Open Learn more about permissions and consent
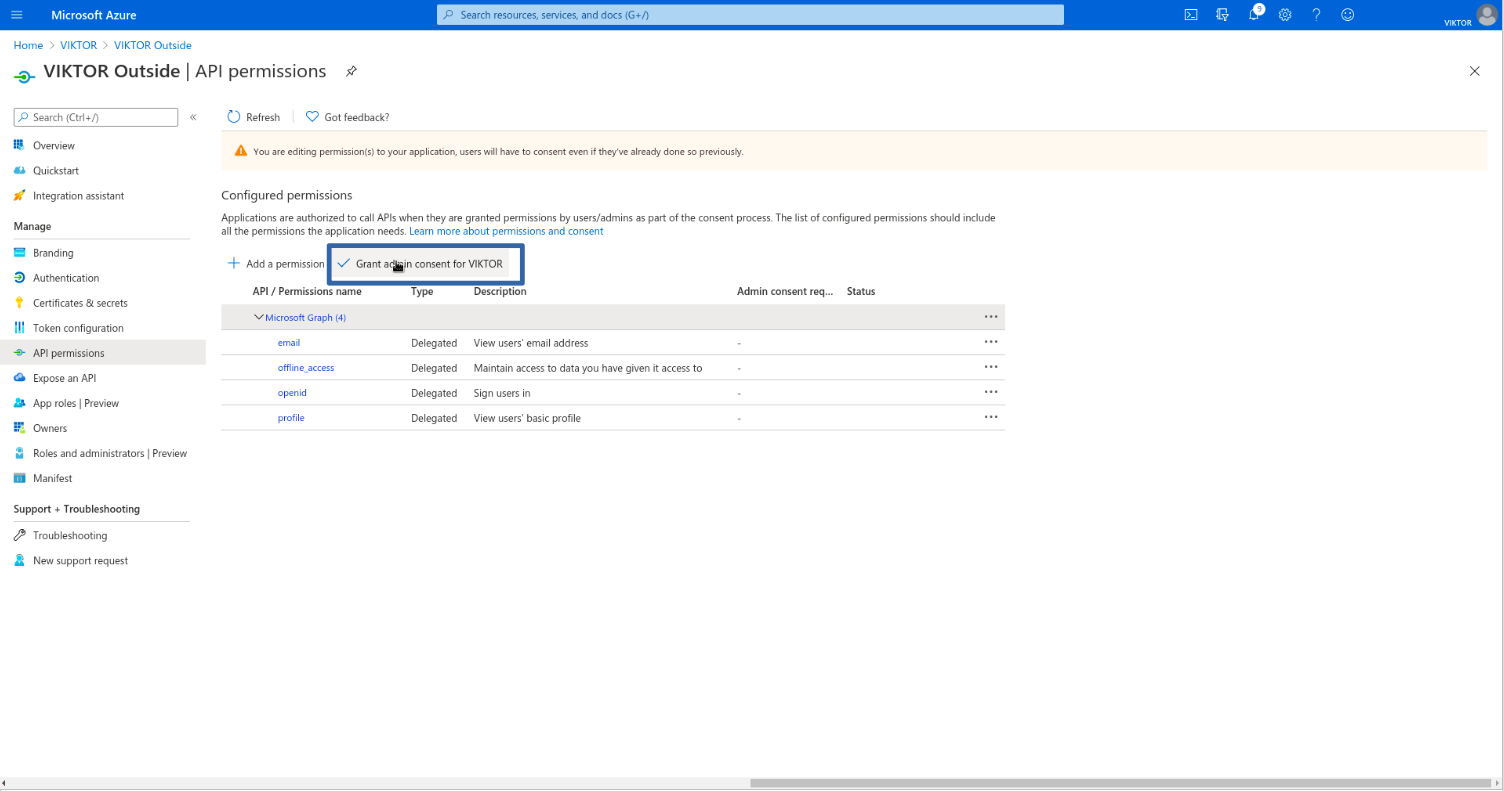Image resolution: width=1504 pixels, height=791 pixels. pos(506,231)
